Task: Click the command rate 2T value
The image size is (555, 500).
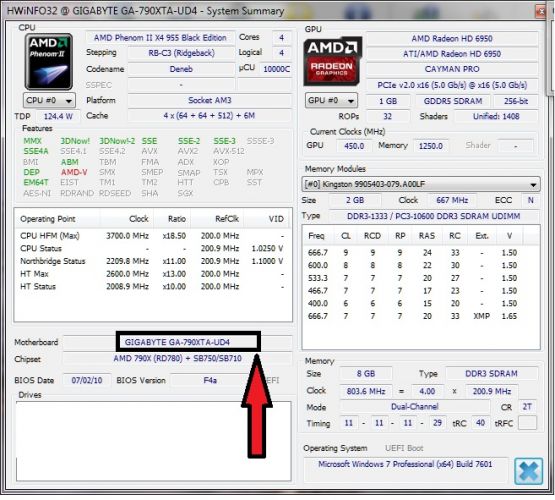Action: pyautogui.click(x=527, y=407)
